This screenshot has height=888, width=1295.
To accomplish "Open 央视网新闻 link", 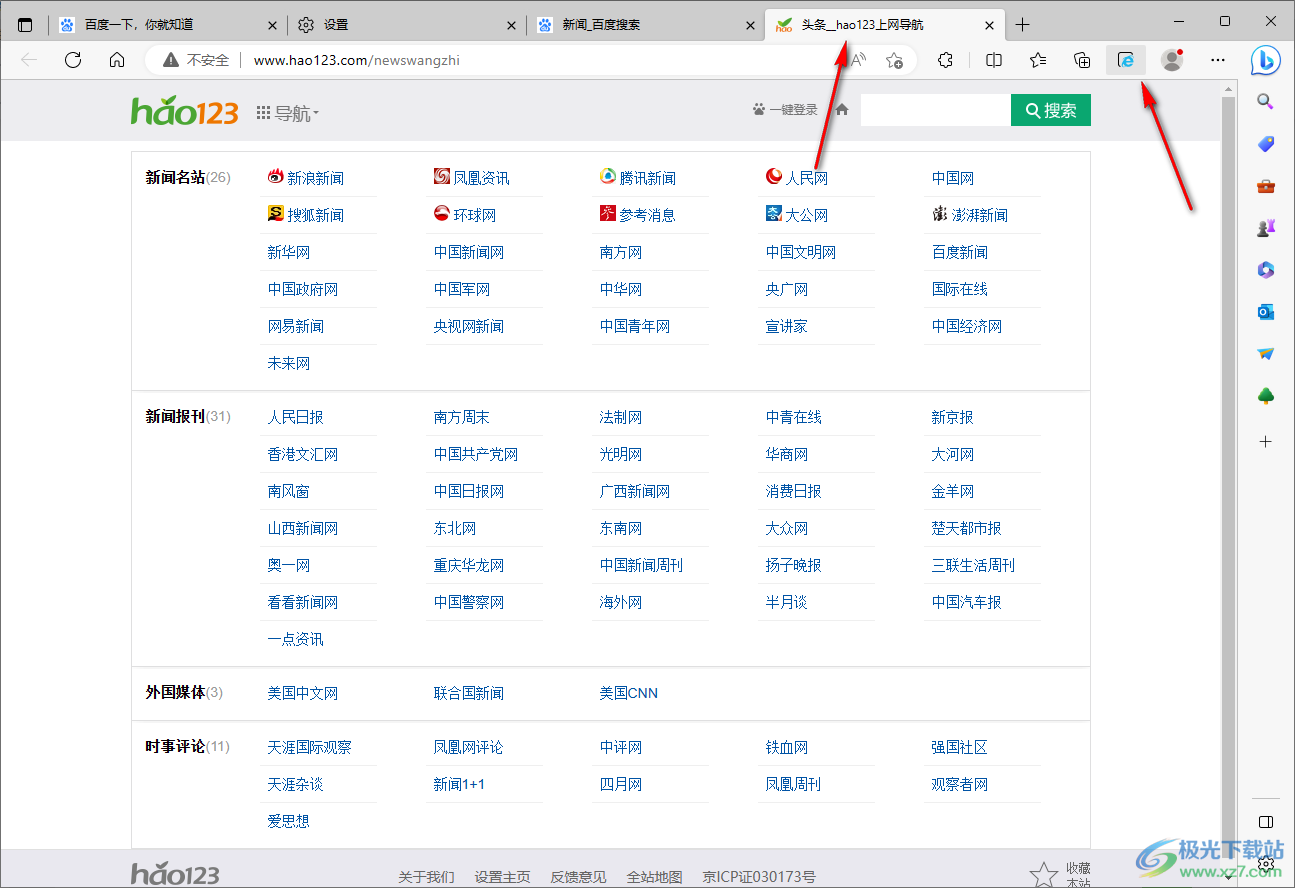I will point(468,326).
